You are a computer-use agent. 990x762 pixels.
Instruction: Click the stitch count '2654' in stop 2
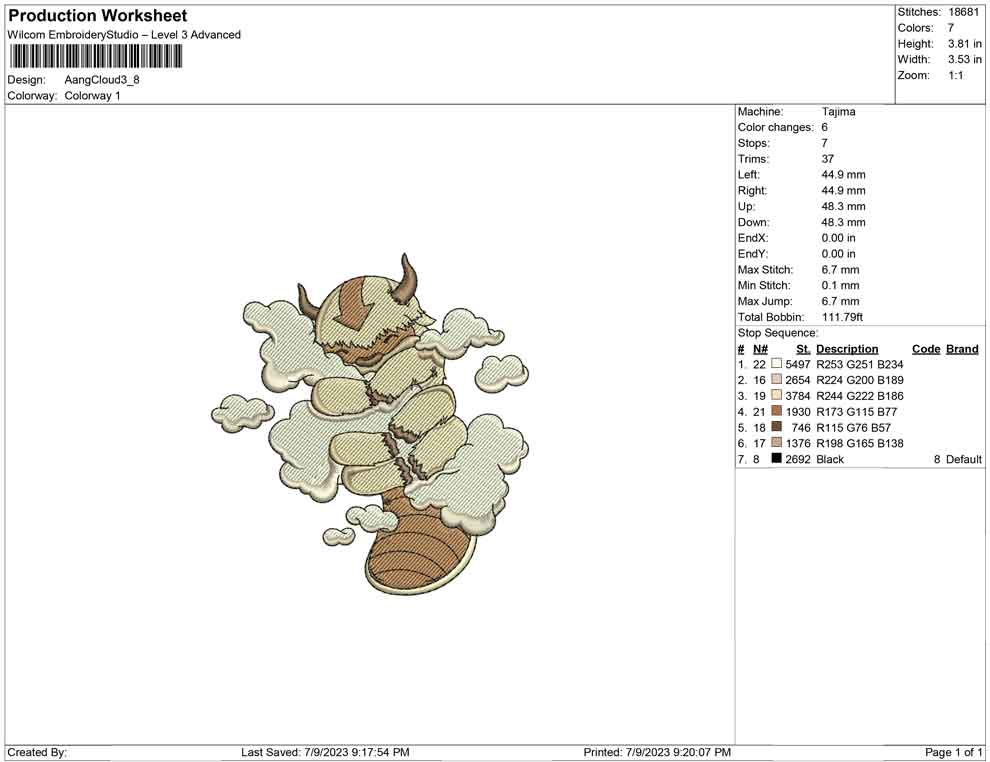pos(798,380)
